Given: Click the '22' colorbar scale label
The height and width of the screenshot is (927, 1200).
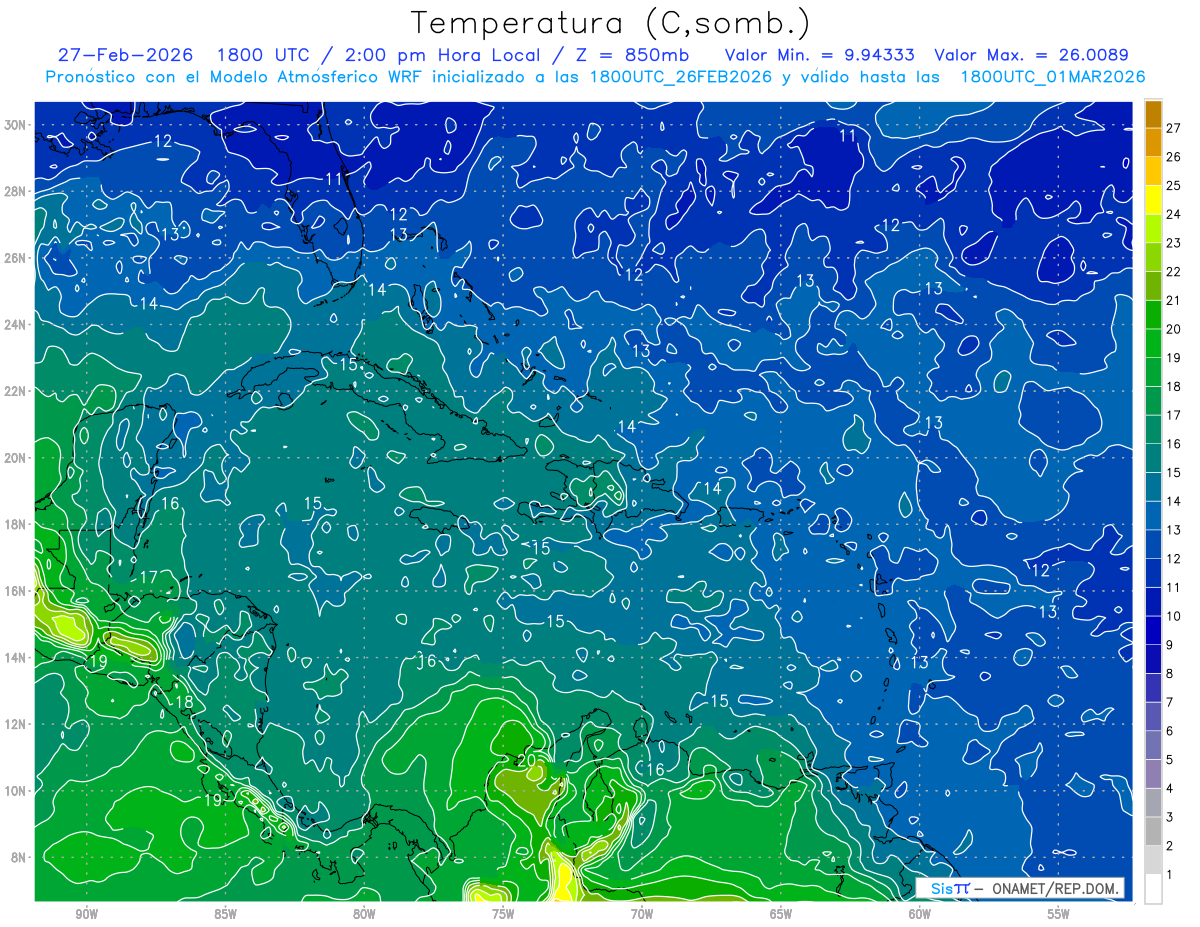Looking at the screenshot, I should pyautogui.click(x=1174, y=270).
